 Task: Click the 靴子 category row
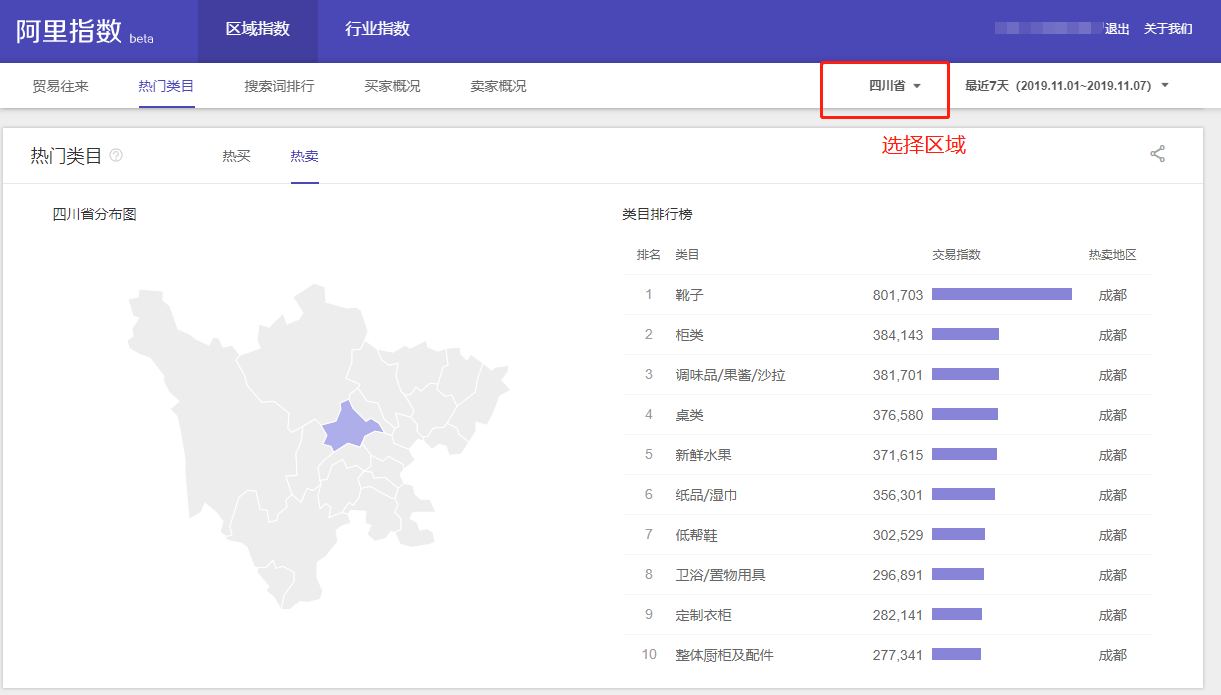887,295
